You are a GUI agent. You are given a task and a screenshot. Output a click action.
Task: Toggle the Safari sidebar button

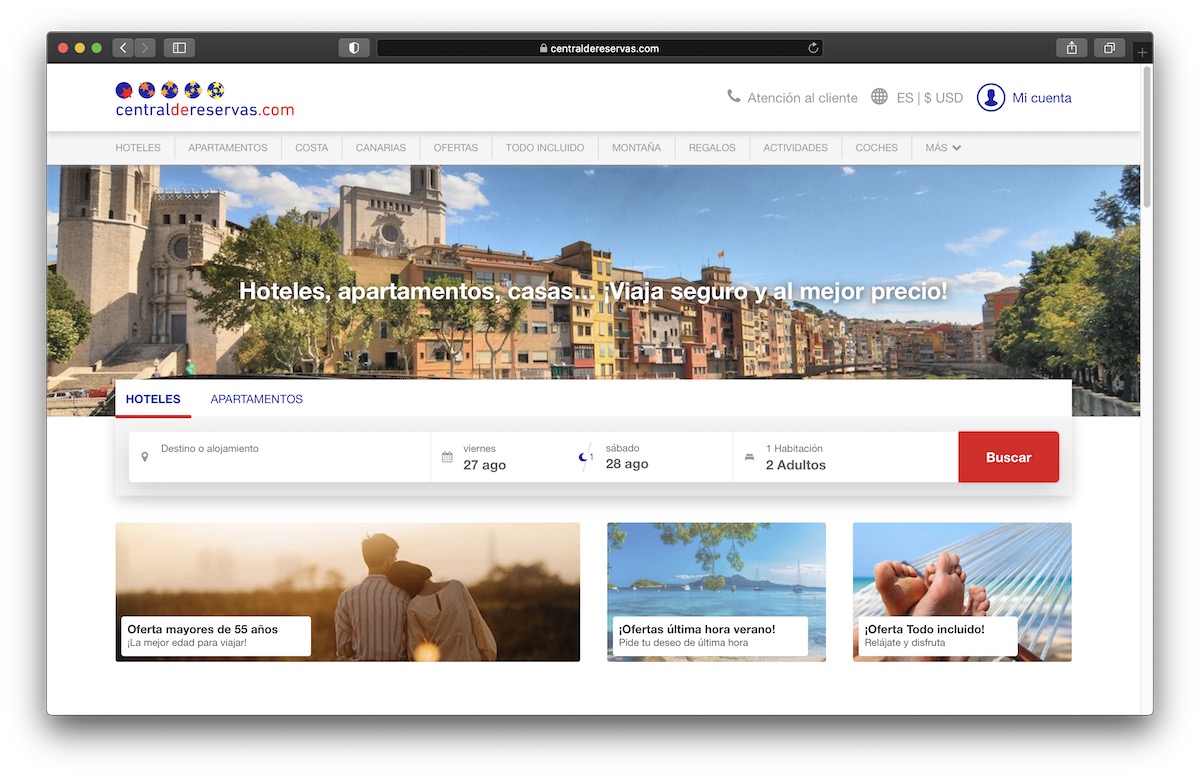pos(179,48)
